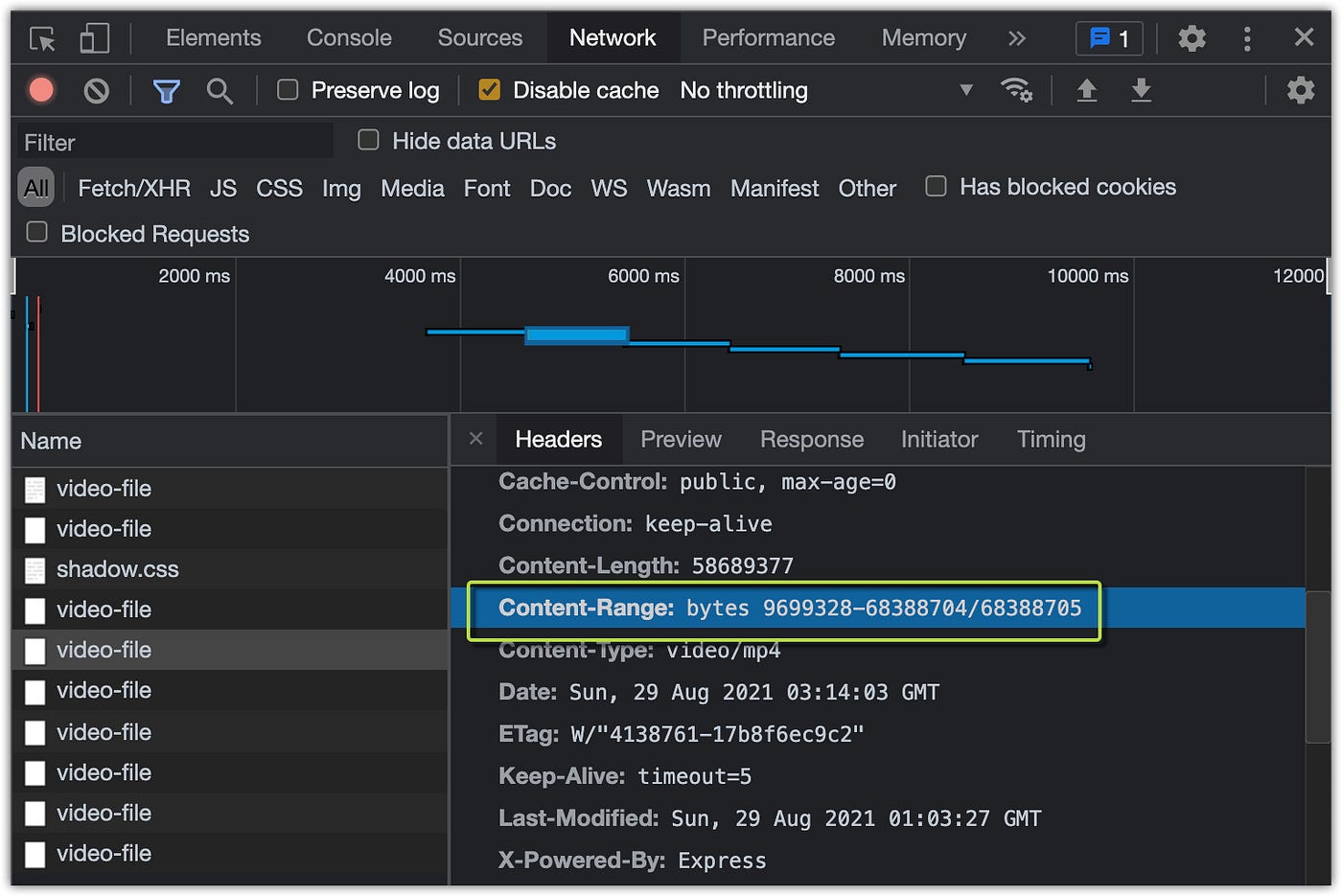Uncheck Disable cache
The image size is (1342, 896).
point(490,89)
